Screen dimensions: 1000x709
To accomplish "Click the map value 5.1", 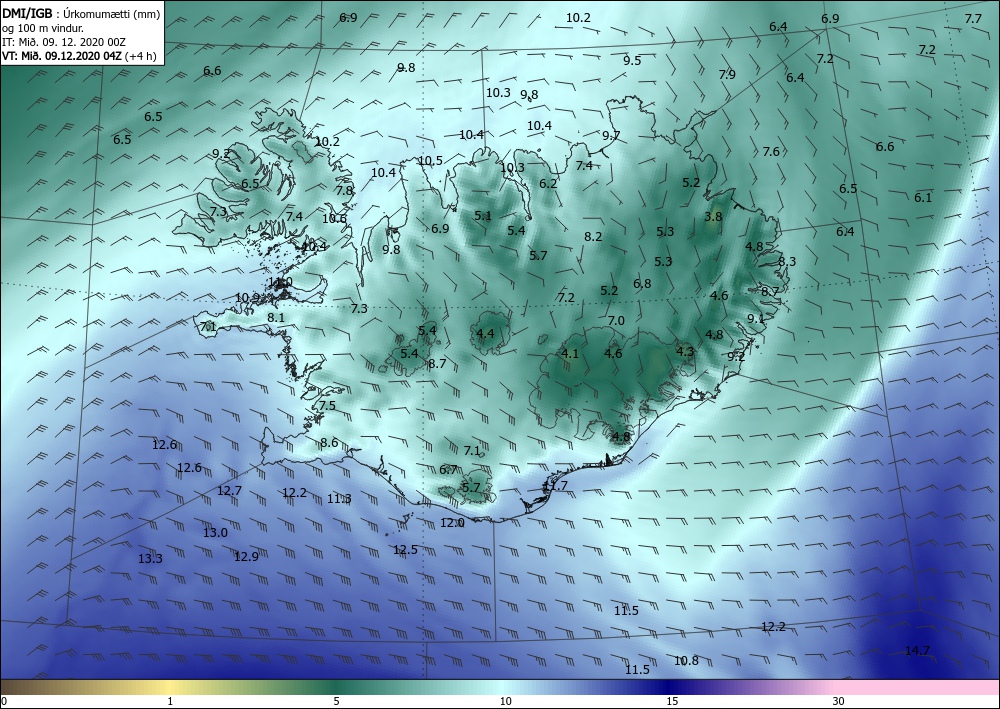I will 483,216.
